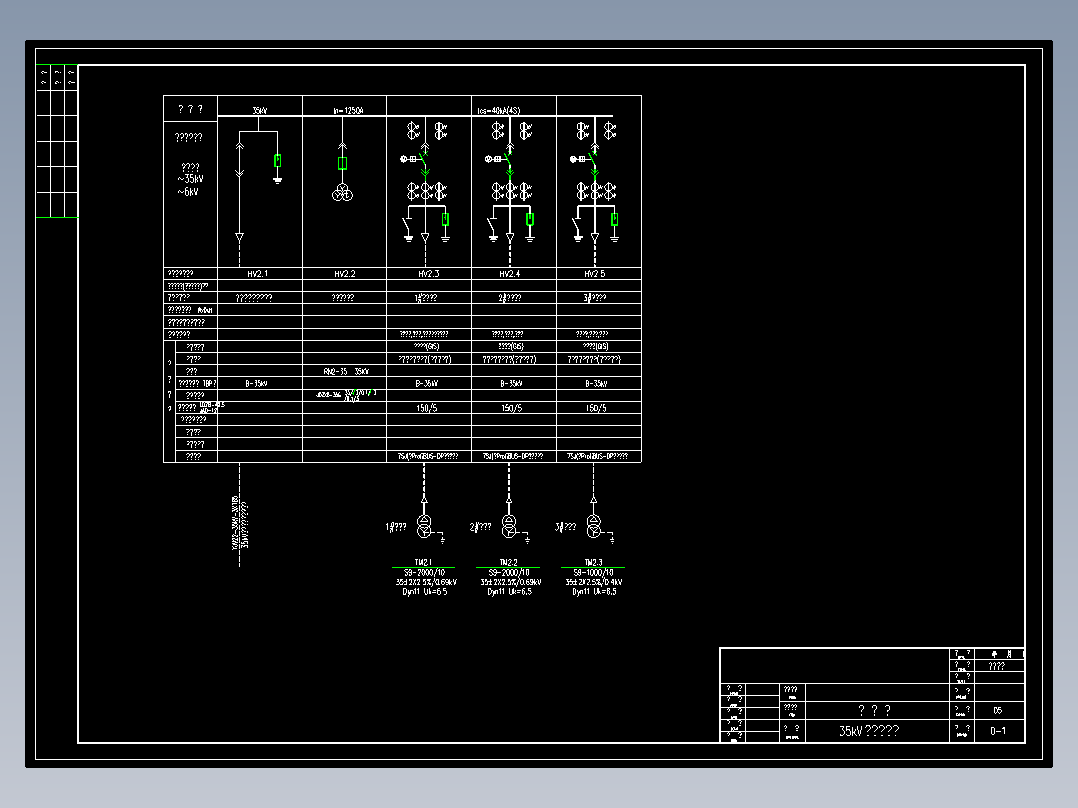The height and width of the screenshot is (808, 1078).
Task: Click the D-1 drawing number cell
Action: 998,731
